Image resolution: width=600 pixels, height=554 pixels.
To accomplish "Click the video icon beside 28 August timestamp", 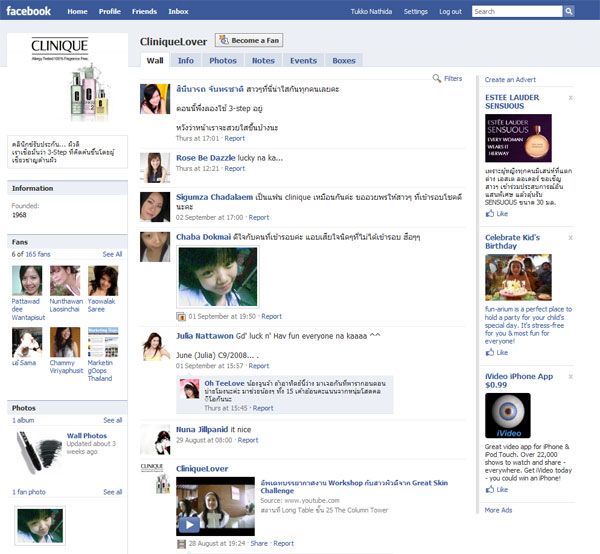I will coord(181,544).
